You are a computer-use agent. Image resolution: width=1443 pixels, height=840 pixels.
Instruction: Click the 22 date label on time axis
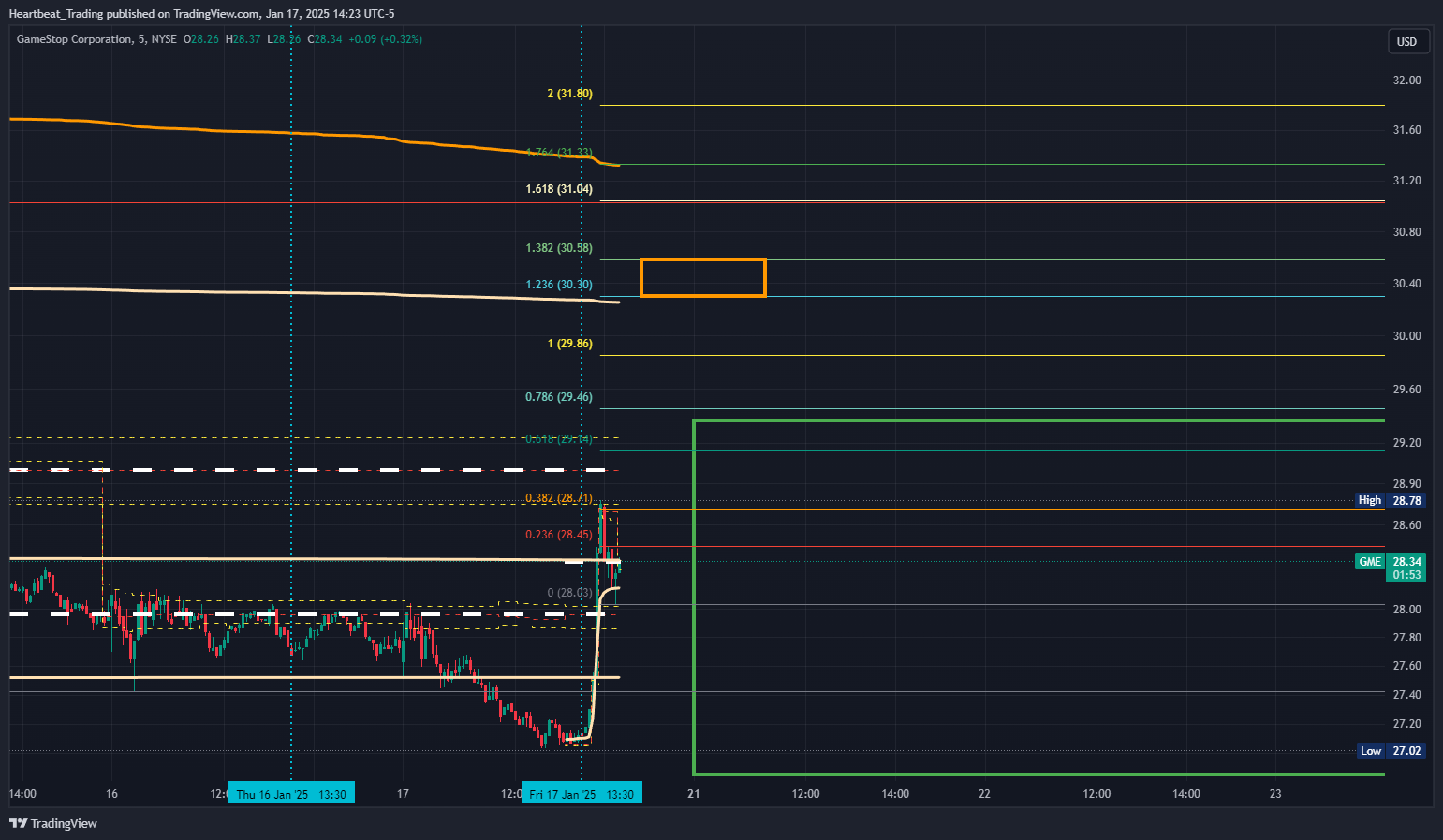pyautogui.click(x=984, y=794)
